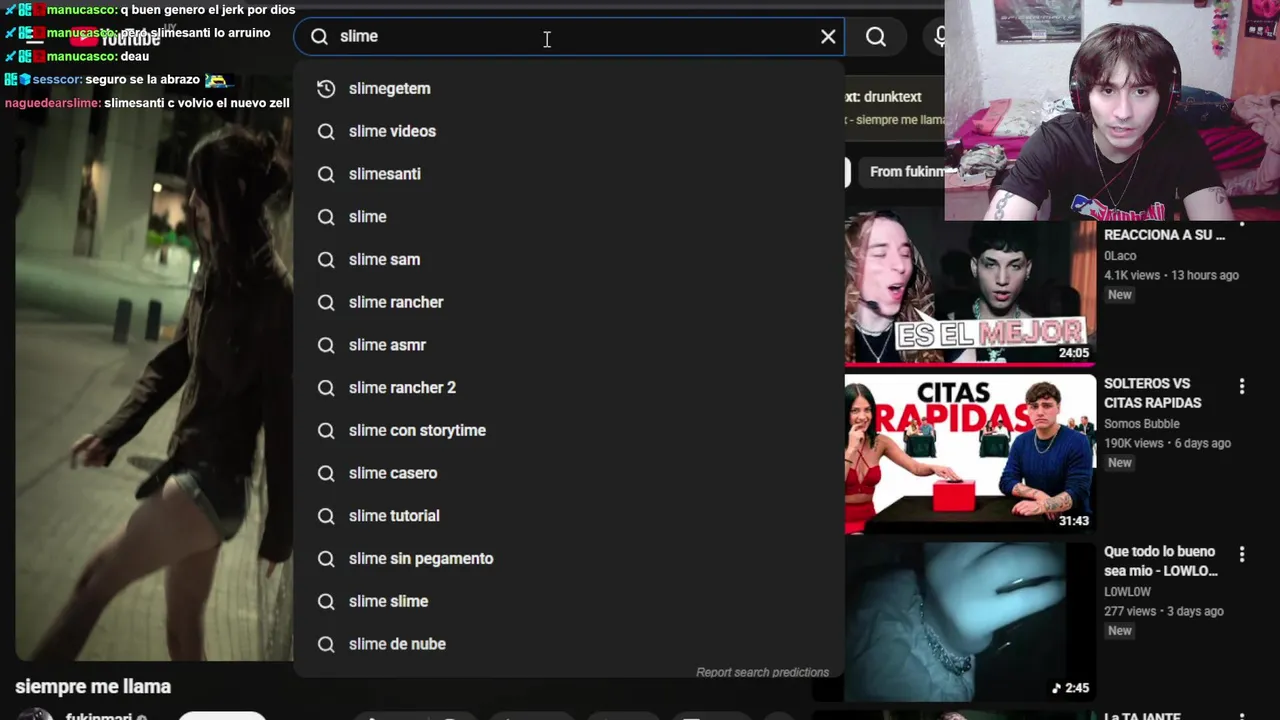This screenshot has height=720, width=1280.
Task: Open the 'SOLTEROS VS CITAS RAPIDAS' video title
Action: click(x=1153, y=393)
